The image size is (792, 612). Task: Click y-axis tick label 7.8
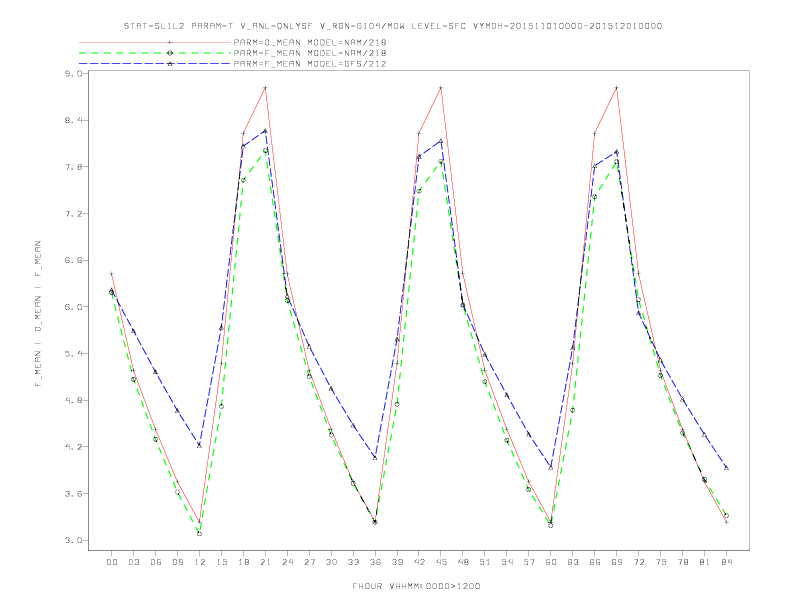pos(73,167)
